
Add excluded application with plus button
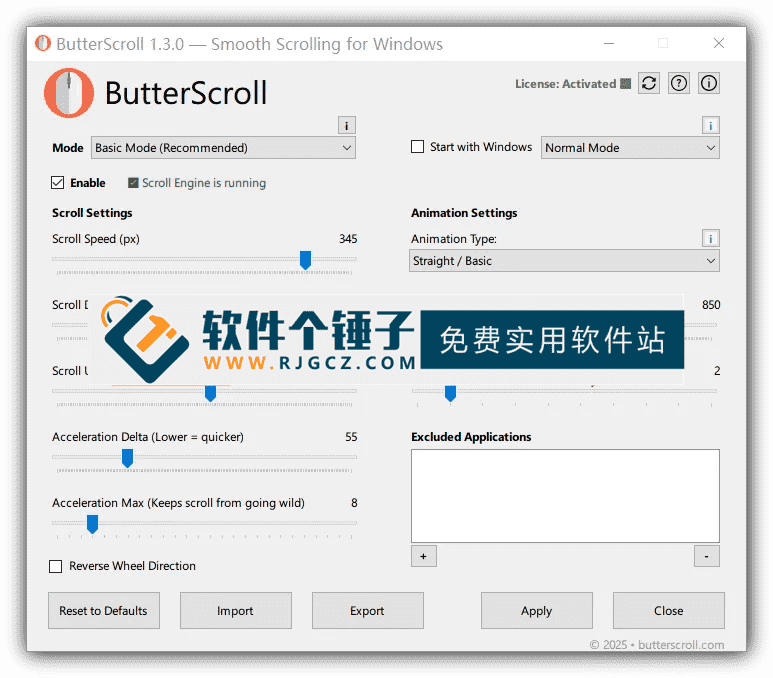pyautogui.click(x=423, y=556)
